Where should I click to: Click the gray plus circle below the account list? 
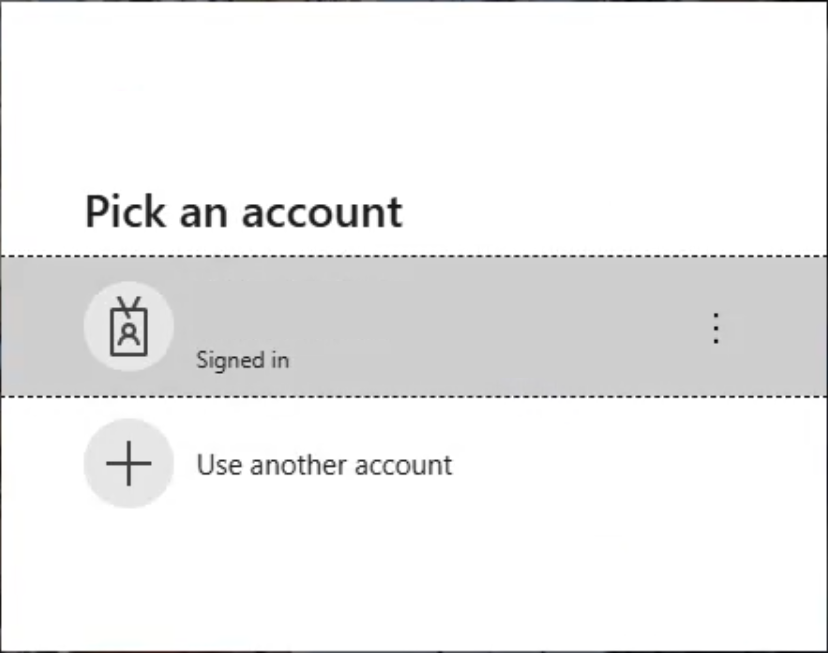pos(128,464)
